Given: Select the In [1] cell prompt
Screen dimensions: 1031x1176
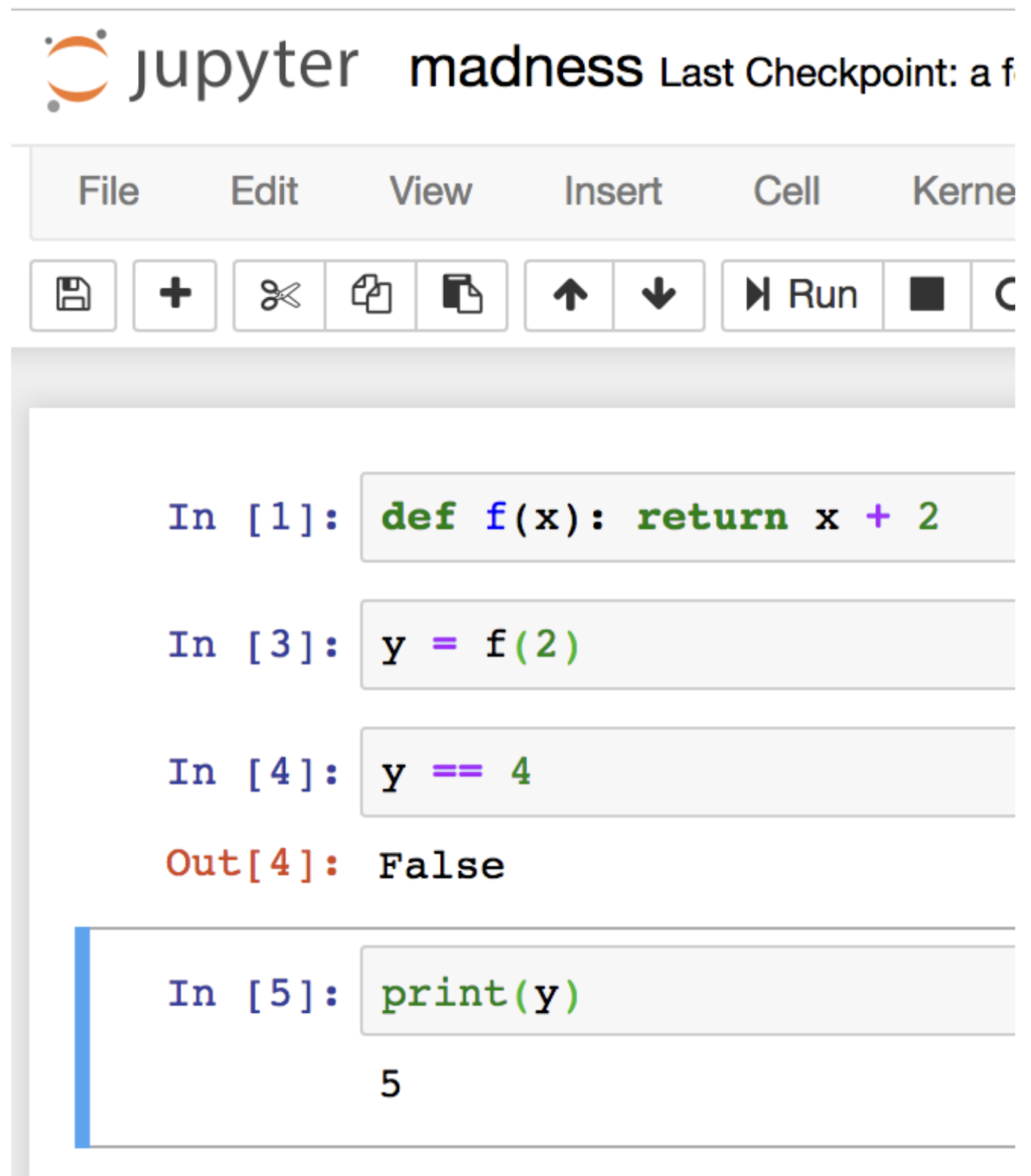Looking at the screenshot, I should (x=254, y=517).
